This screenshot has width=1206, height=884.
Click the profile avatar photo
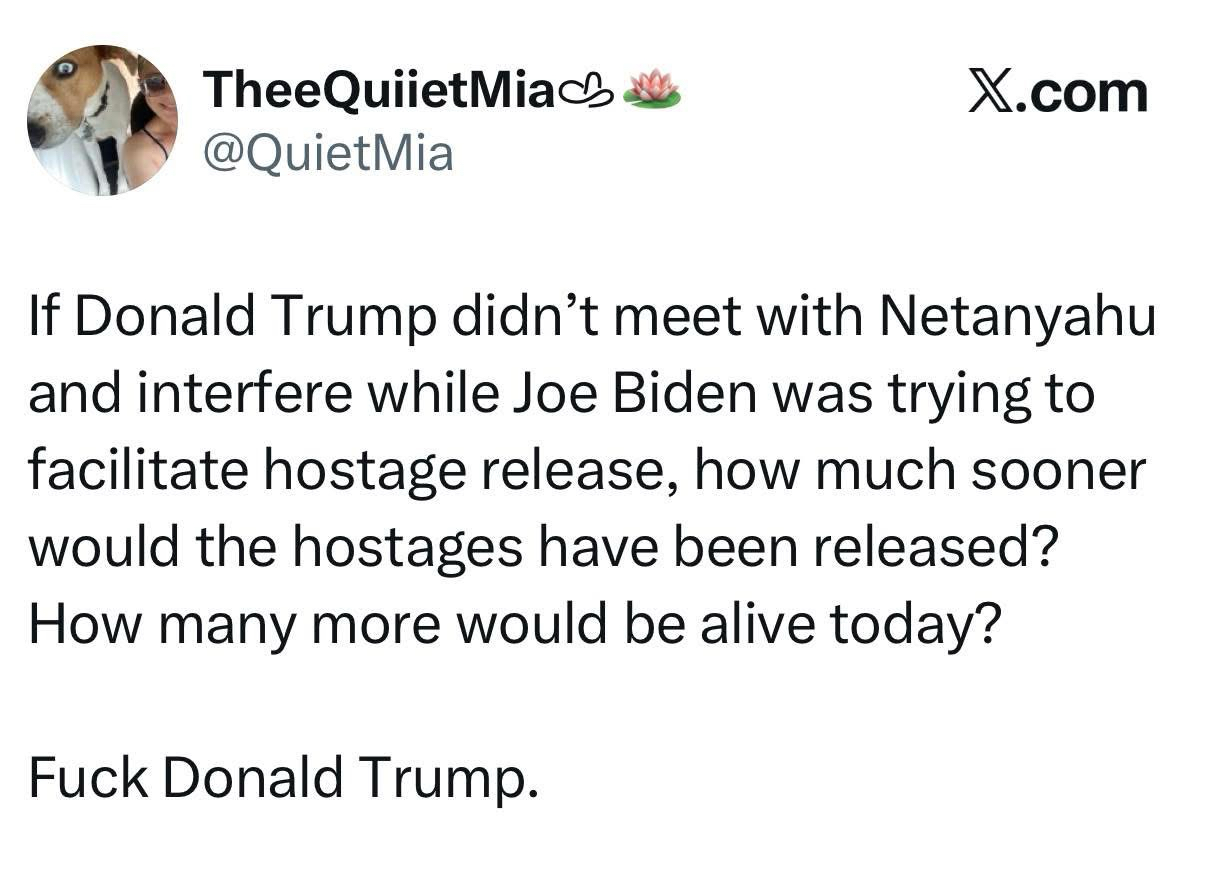coord(102,120)
